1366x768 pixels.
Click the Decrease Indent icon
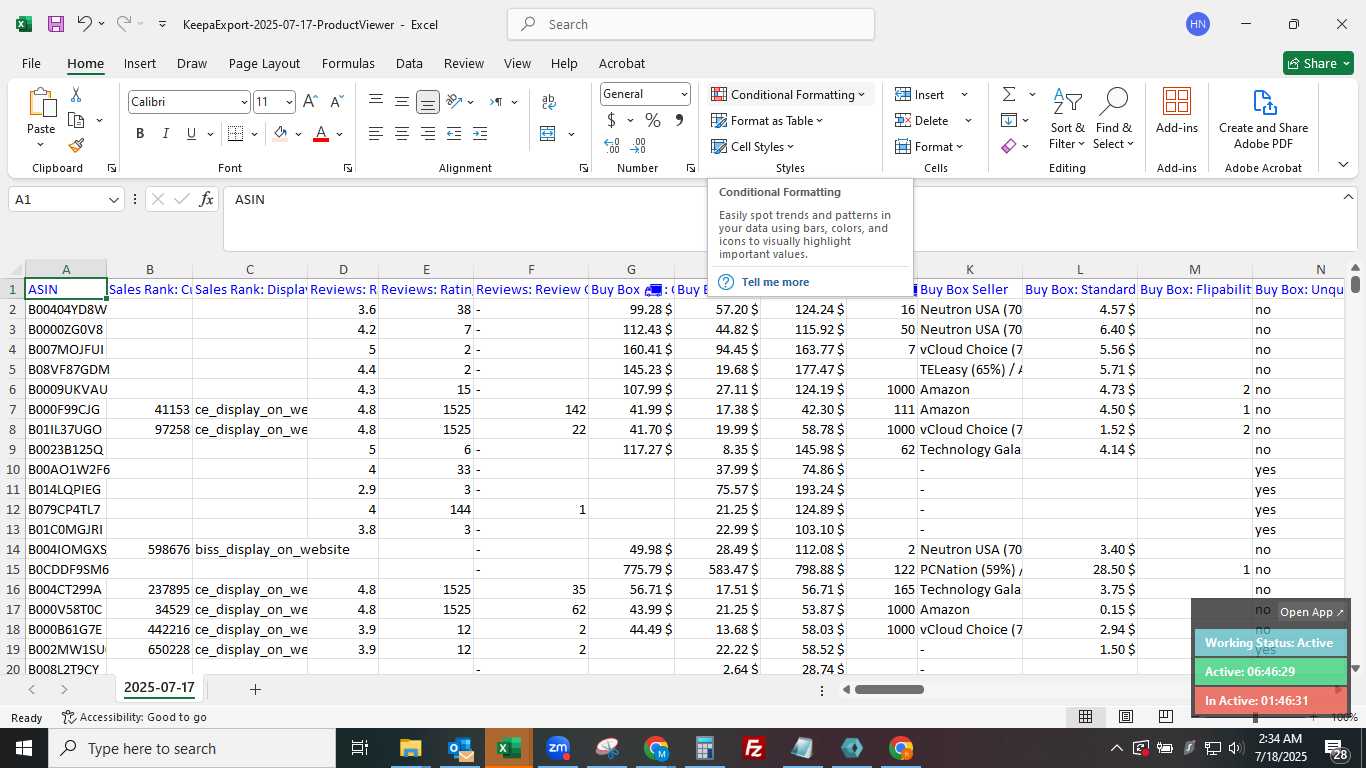(454, 134)
